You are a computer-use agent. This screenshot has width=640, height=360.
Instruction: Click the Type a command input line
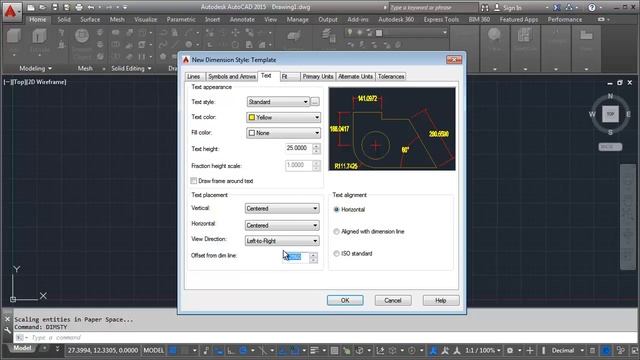324,338
